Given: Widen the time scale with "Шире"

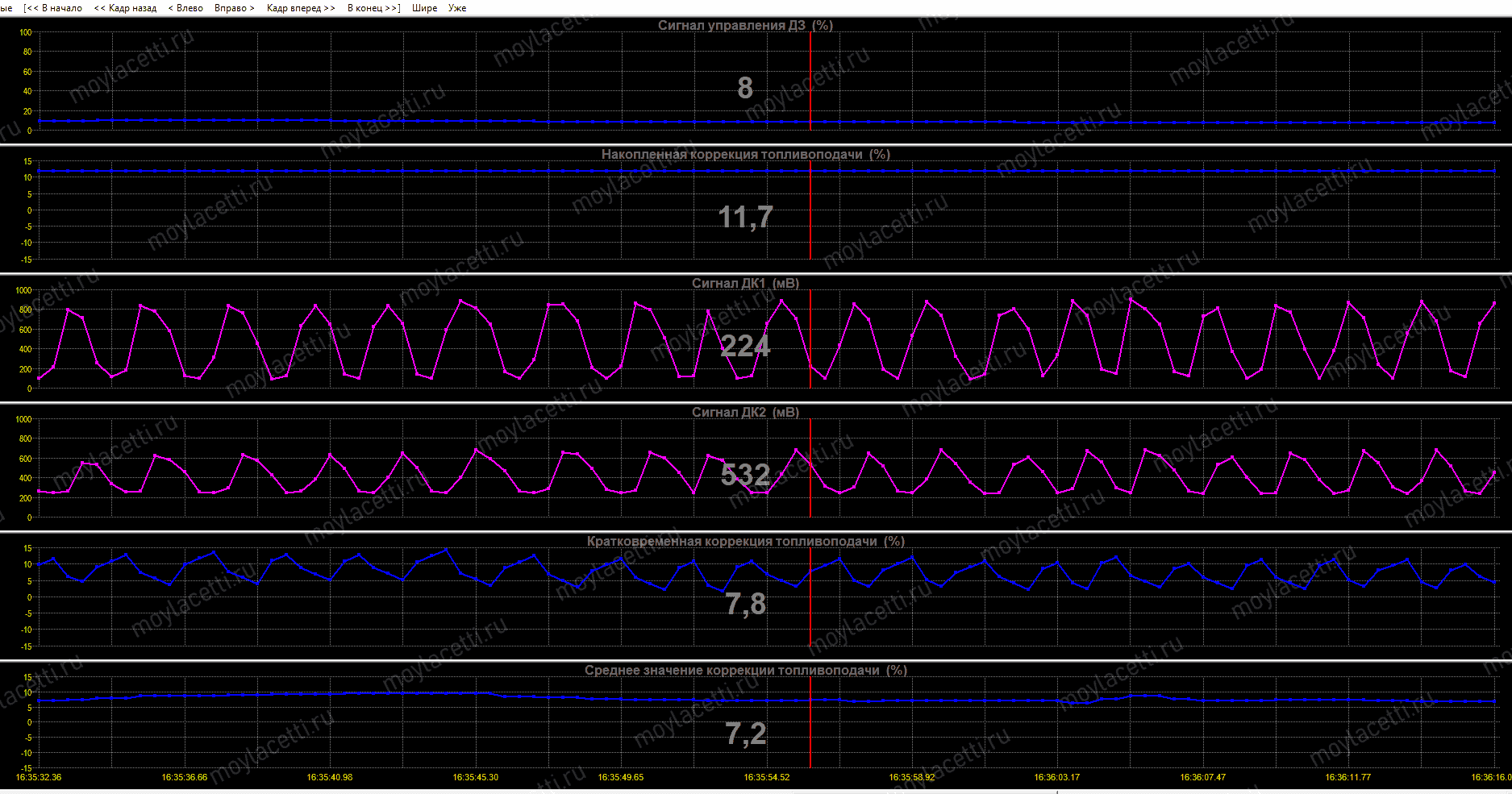Looking at the screenshot, I should tap(424, 8).
